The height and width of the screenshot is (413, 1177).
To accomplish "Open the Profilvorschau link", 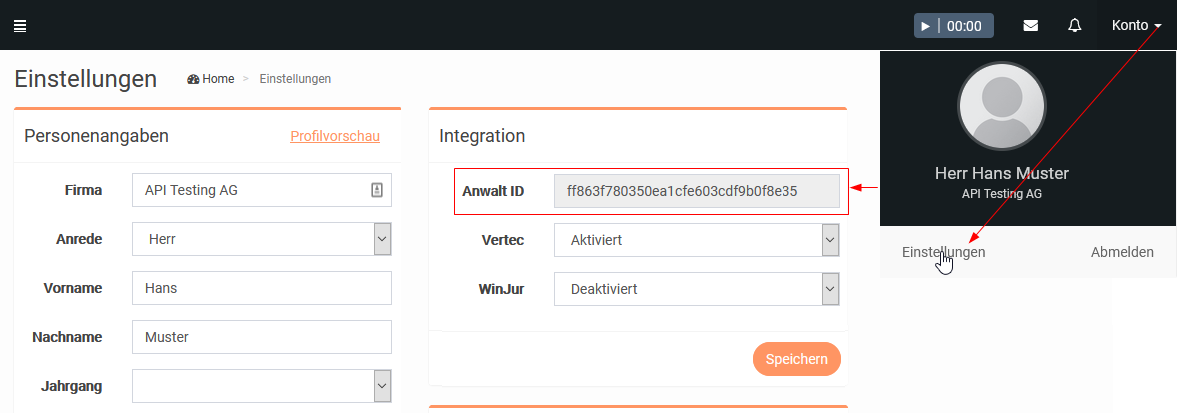I will pos(334,136).
